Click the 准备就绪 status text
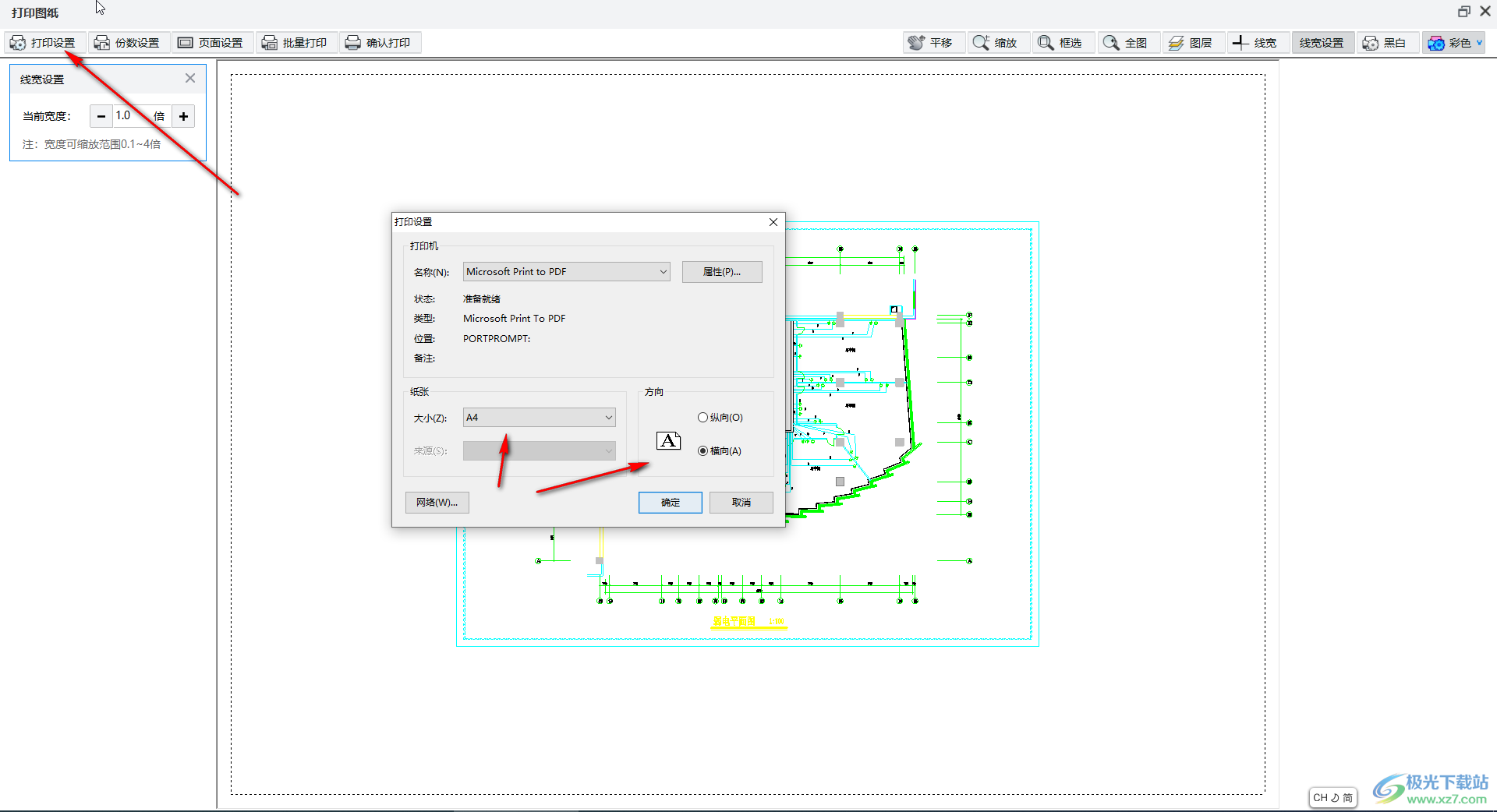Screen dimensions: 1497x812 tap(482, 299)
